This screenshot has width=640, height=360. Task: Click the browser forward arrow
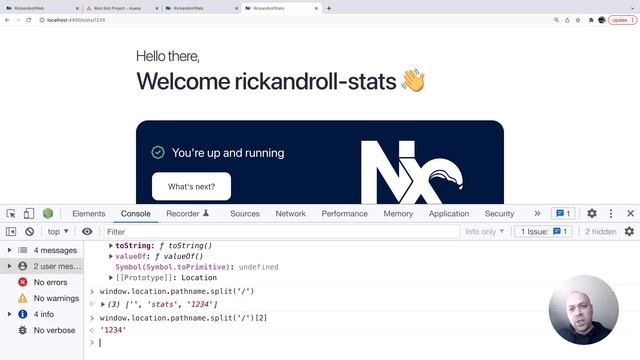pyautogui.click(x=18, y=20)
